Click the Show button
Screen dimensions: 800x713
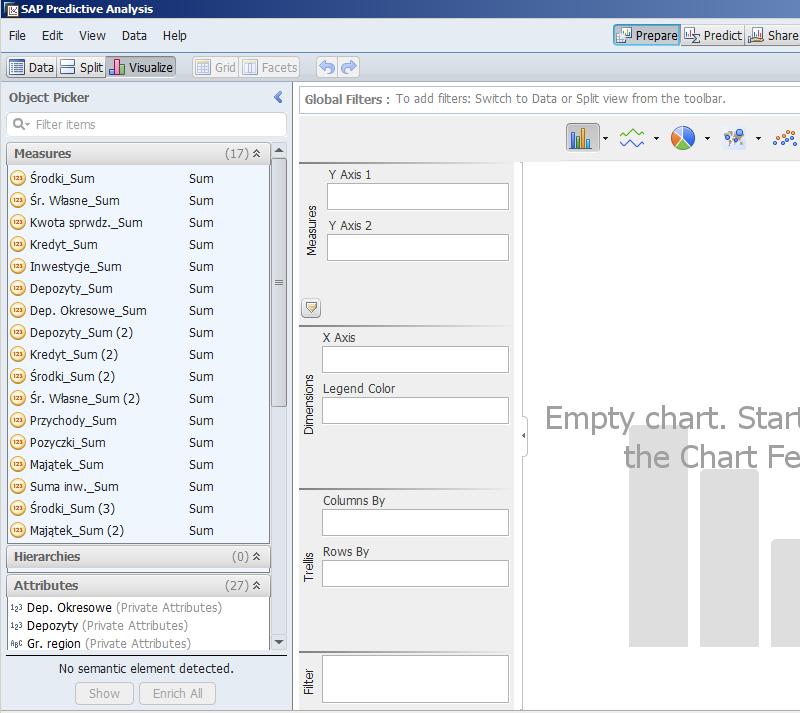(x=104, y=694)
